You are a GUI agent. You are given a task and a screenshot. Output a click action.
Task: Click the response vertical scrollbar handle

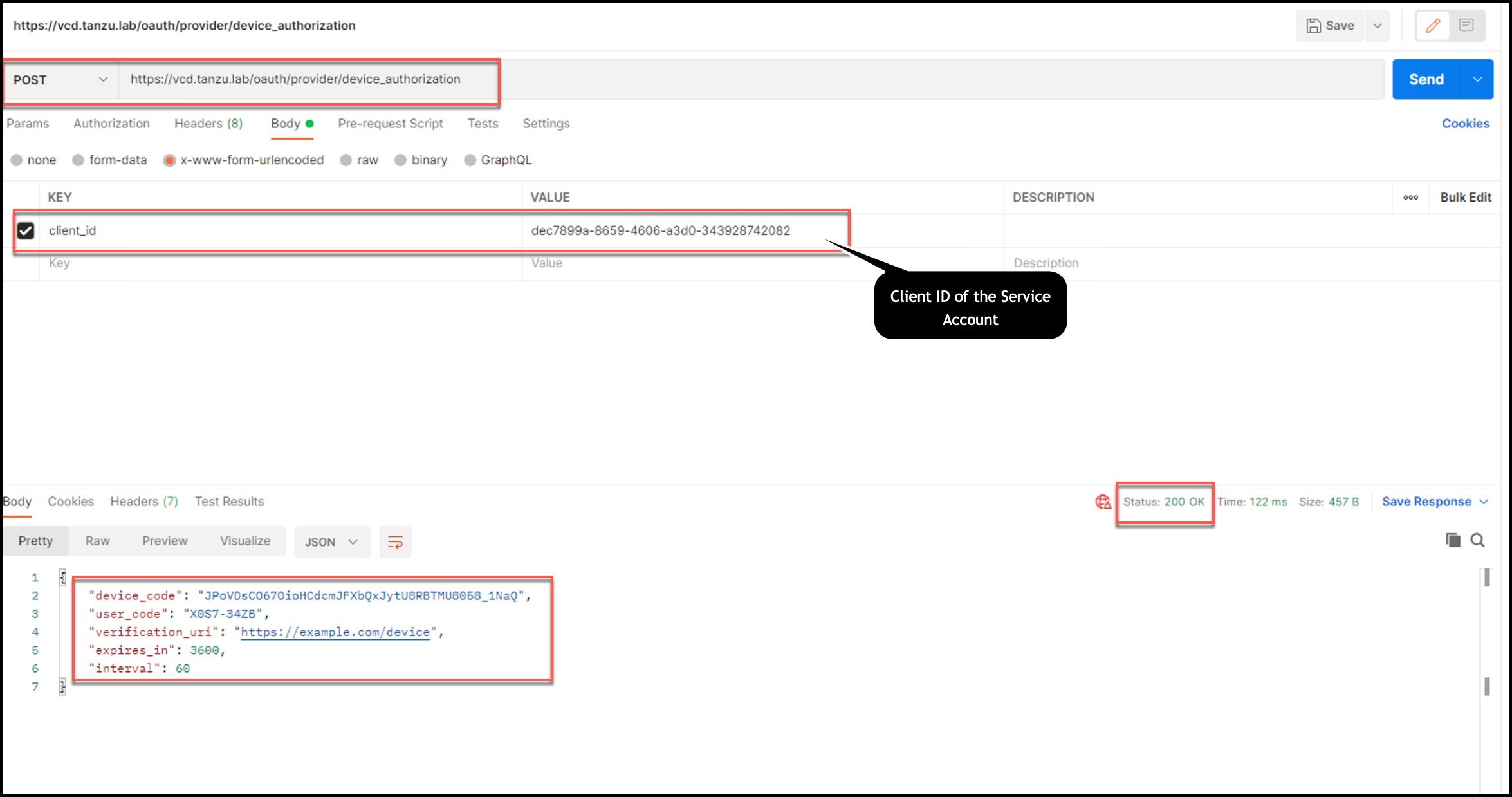[1487, 577]
